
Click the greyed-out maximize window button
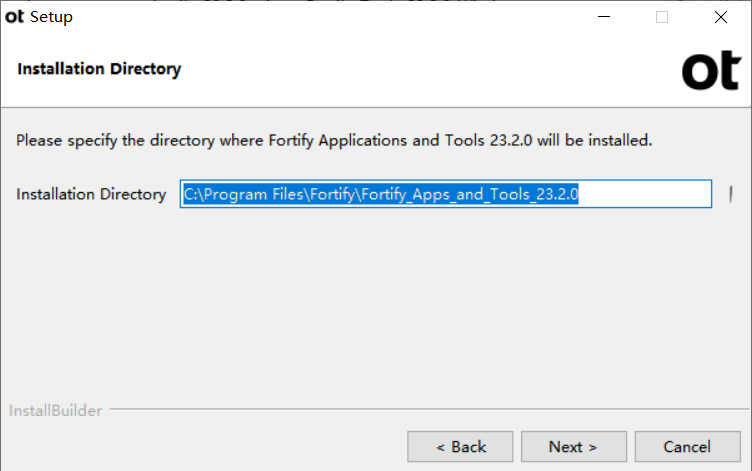(662, 17)
